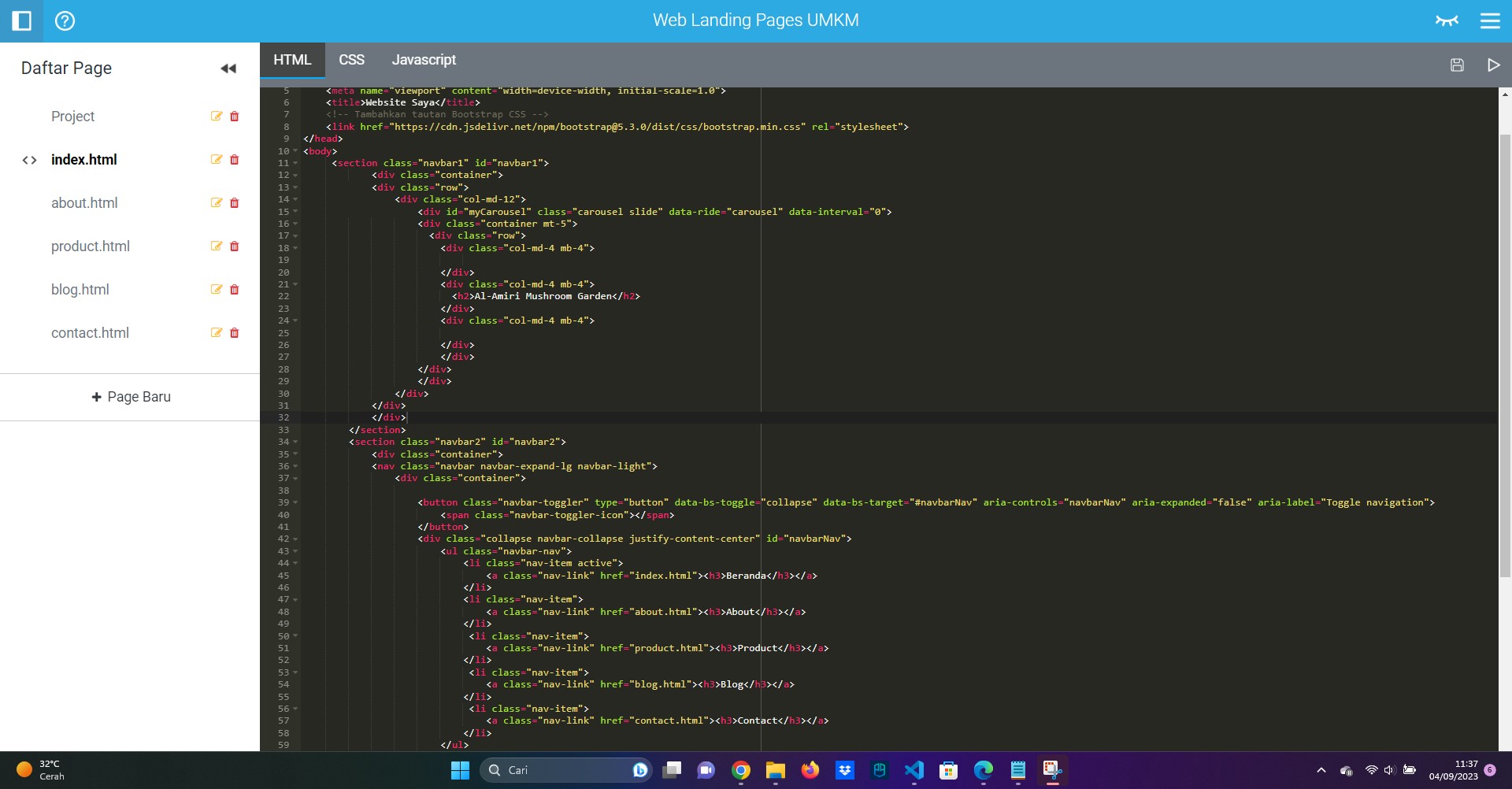Toggle the sidebar panel layout icon
The image size is (1512, 789).
[x=21, y=21]
